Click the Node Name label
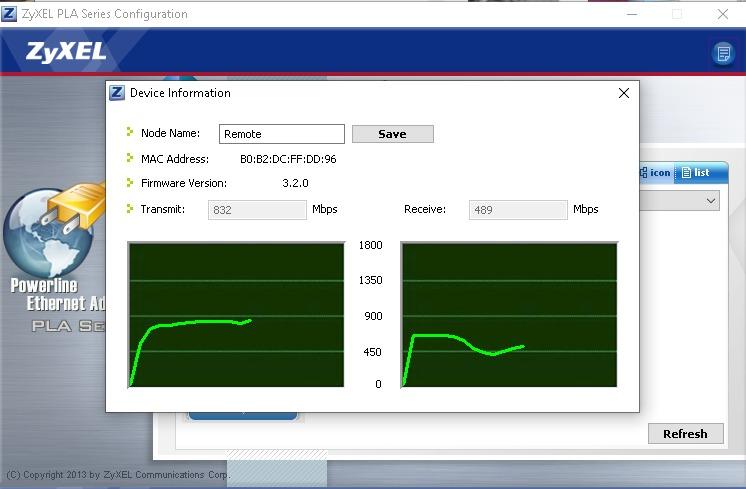The image size is (746, 489). pos(170,133)
